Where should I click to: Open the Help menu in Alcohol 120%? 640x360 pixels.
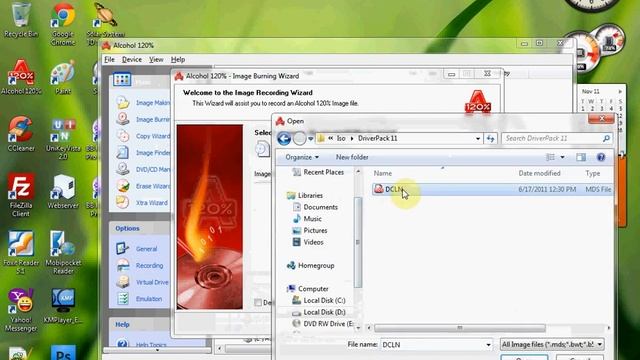point(178,60)
